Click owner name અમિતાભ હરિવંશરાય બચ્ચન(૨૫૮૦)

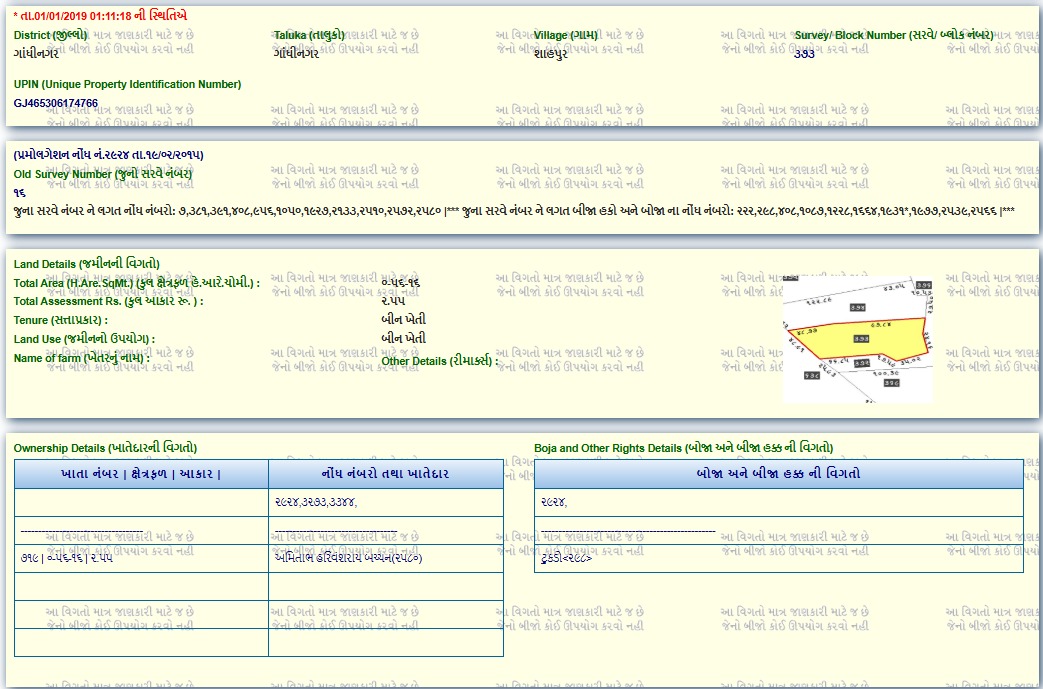[x=348, y=558]
